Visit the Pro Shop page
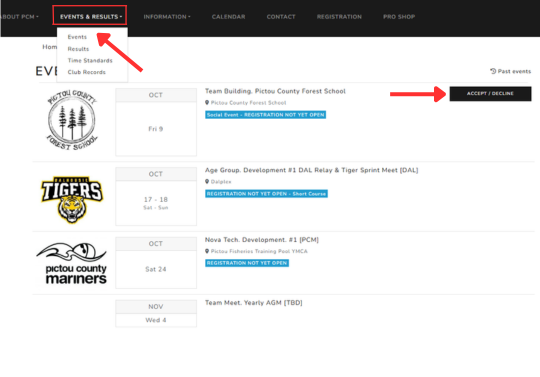This screenshot has width=540, height=377. (399, 17)
